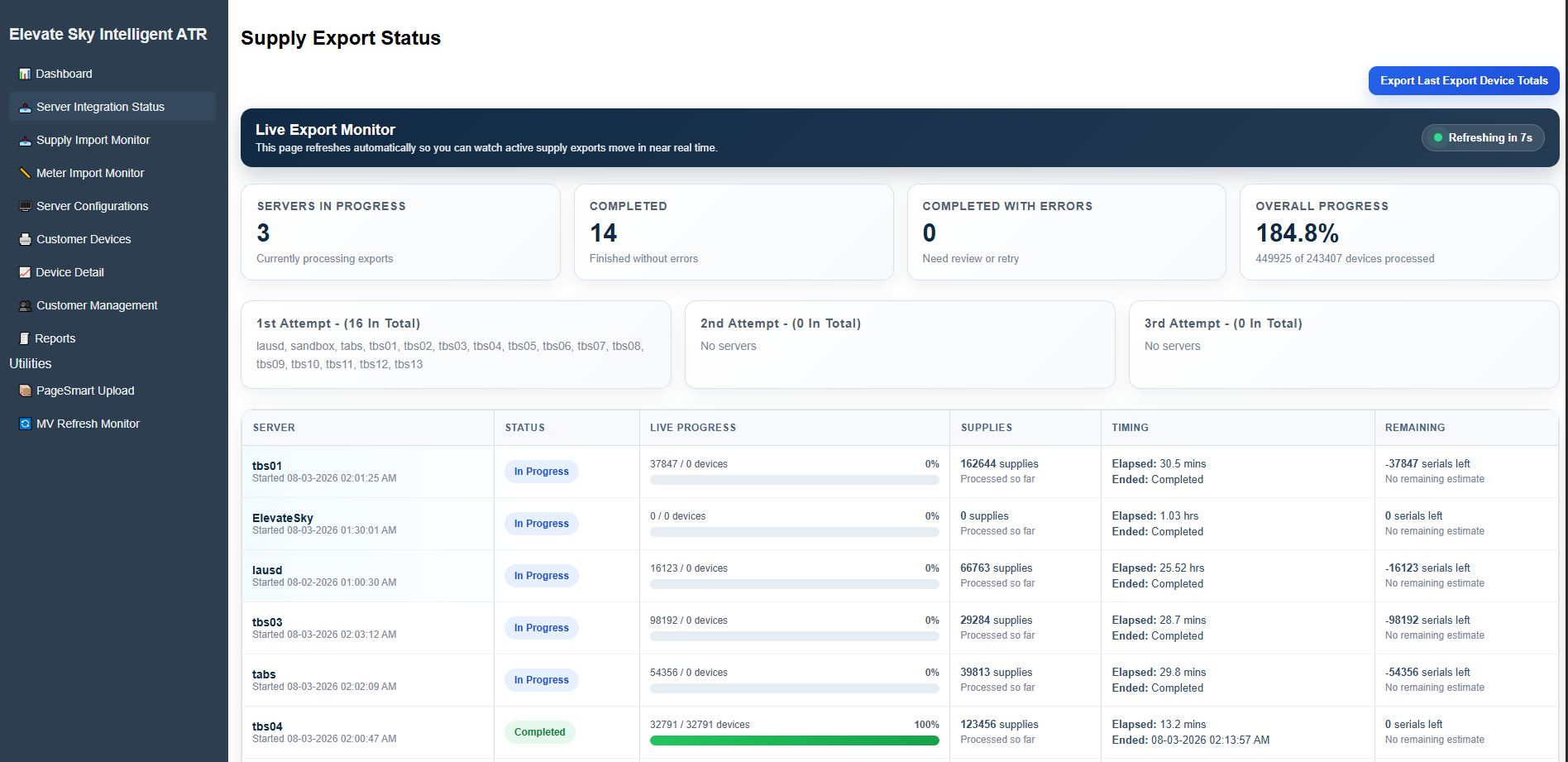This screenshot has height=762, width=1568.
Task: Click the Customer Devices printer icon
Action: pyautogui.click(x=25, y=239)
